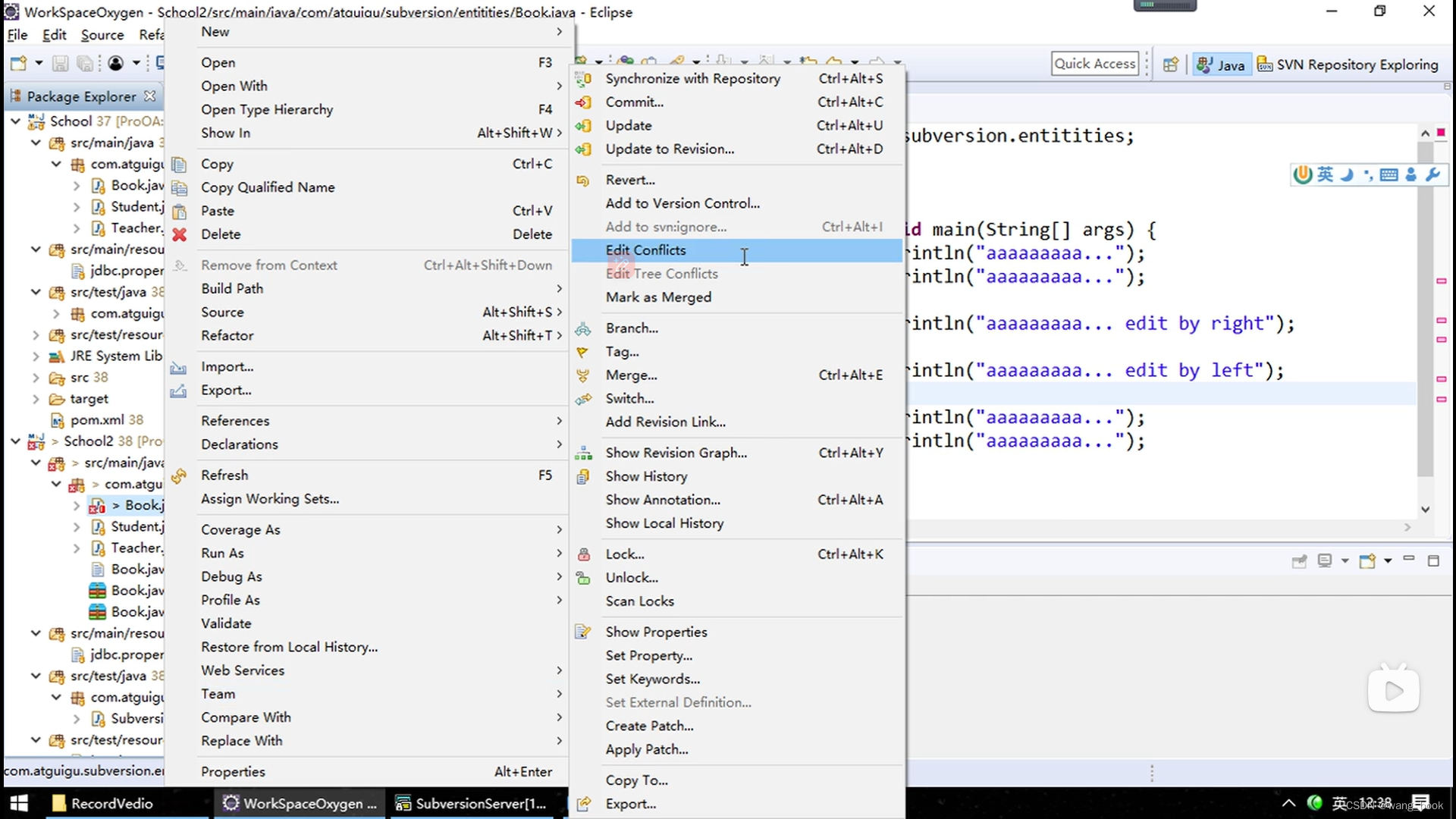Expand the src 38 folder
The height and width of the screenshot is (819, 1456).
tap(36, 378)
